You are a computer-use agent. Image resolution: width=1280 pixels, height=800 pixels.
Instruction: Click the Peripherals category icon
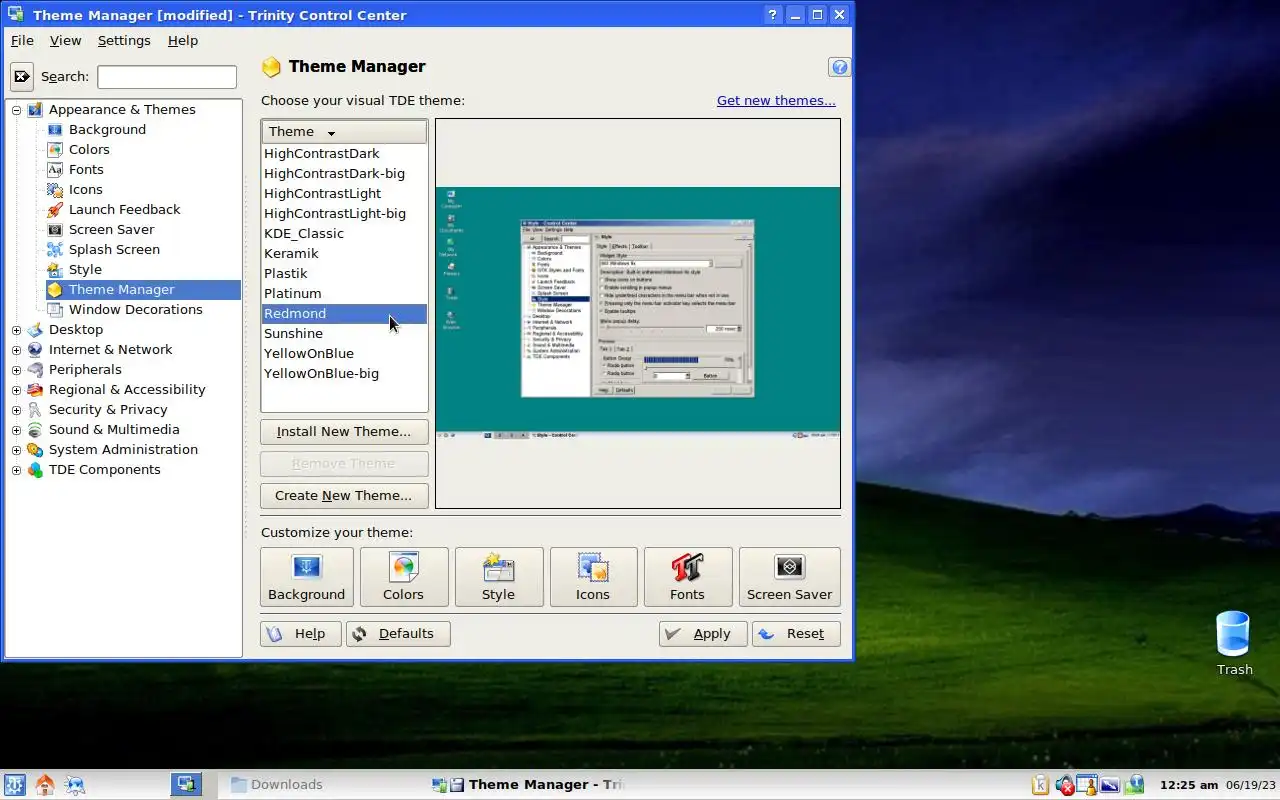(x=35, y=369)
